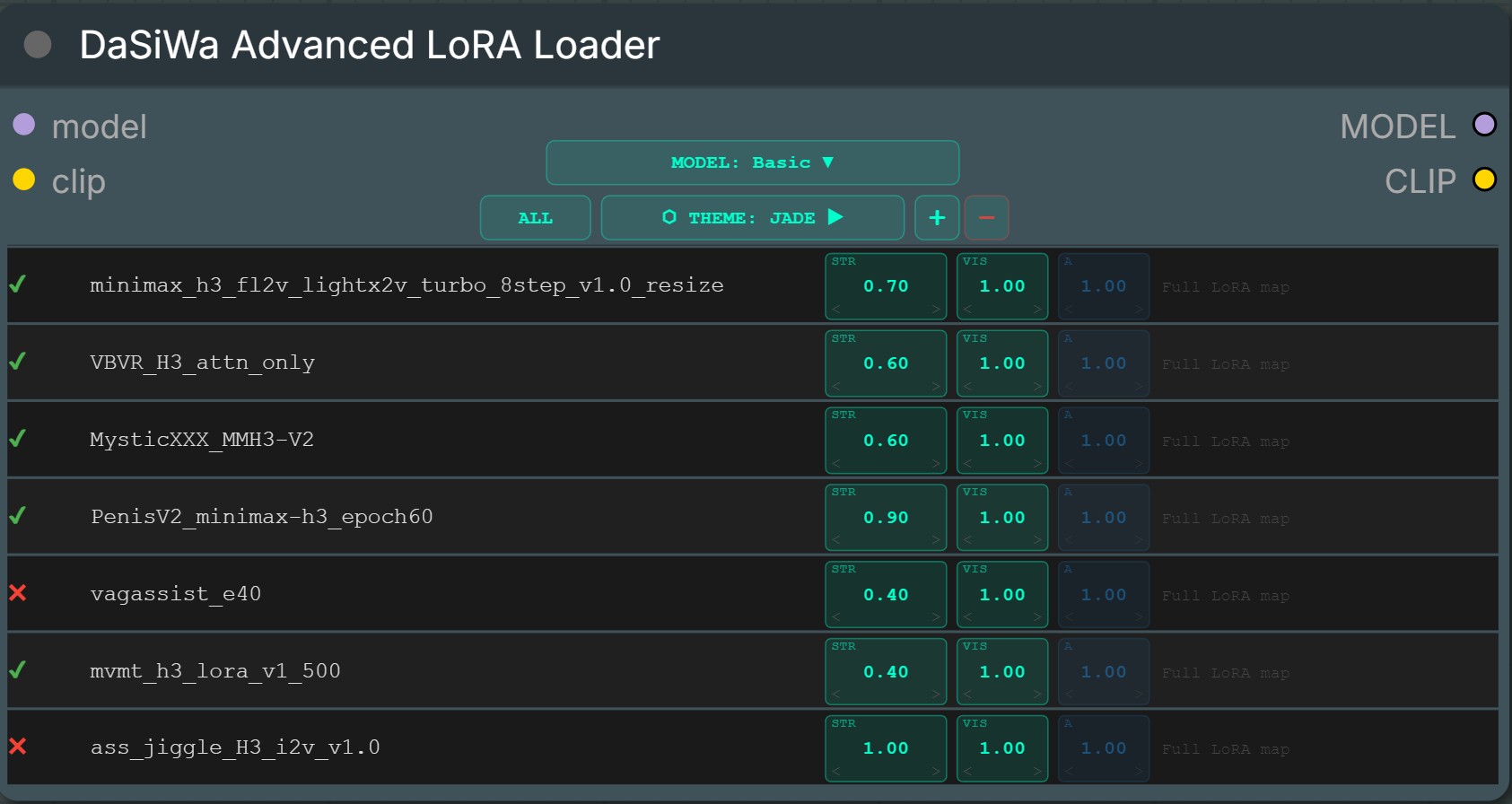Select the VIS value for mvmt_h3_lora_v1_500
1512x804 pixels.
pyautogui.click(x=1002, y=672)
